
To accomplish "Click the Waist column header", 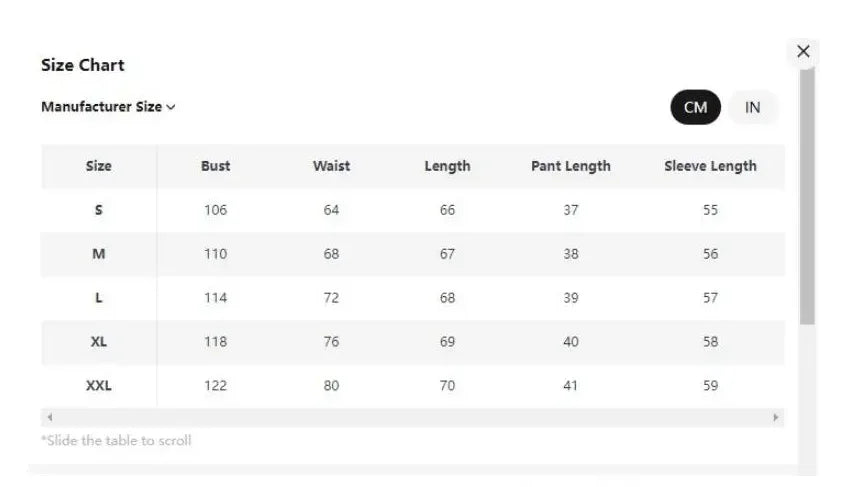I will point(331,166).
